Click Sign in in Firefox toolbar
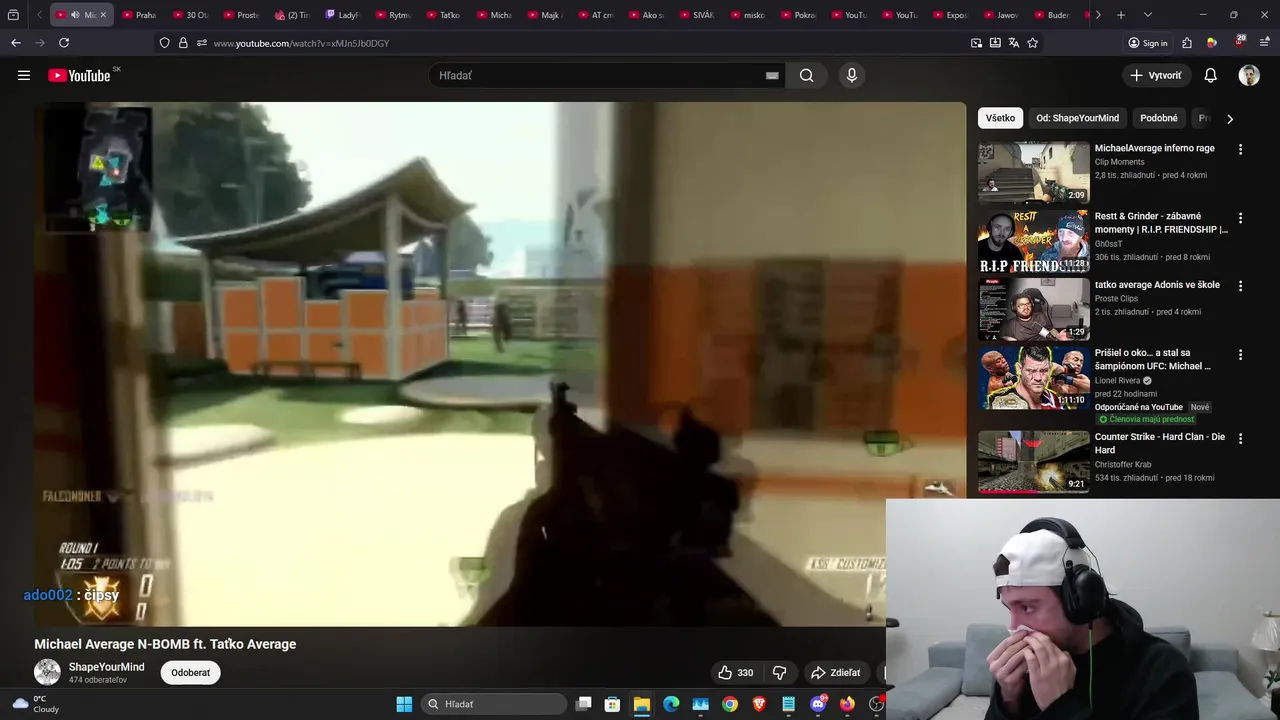The height and width of the screenshot is (720, 1280). pyautogui.click(x=1147, y=43)
